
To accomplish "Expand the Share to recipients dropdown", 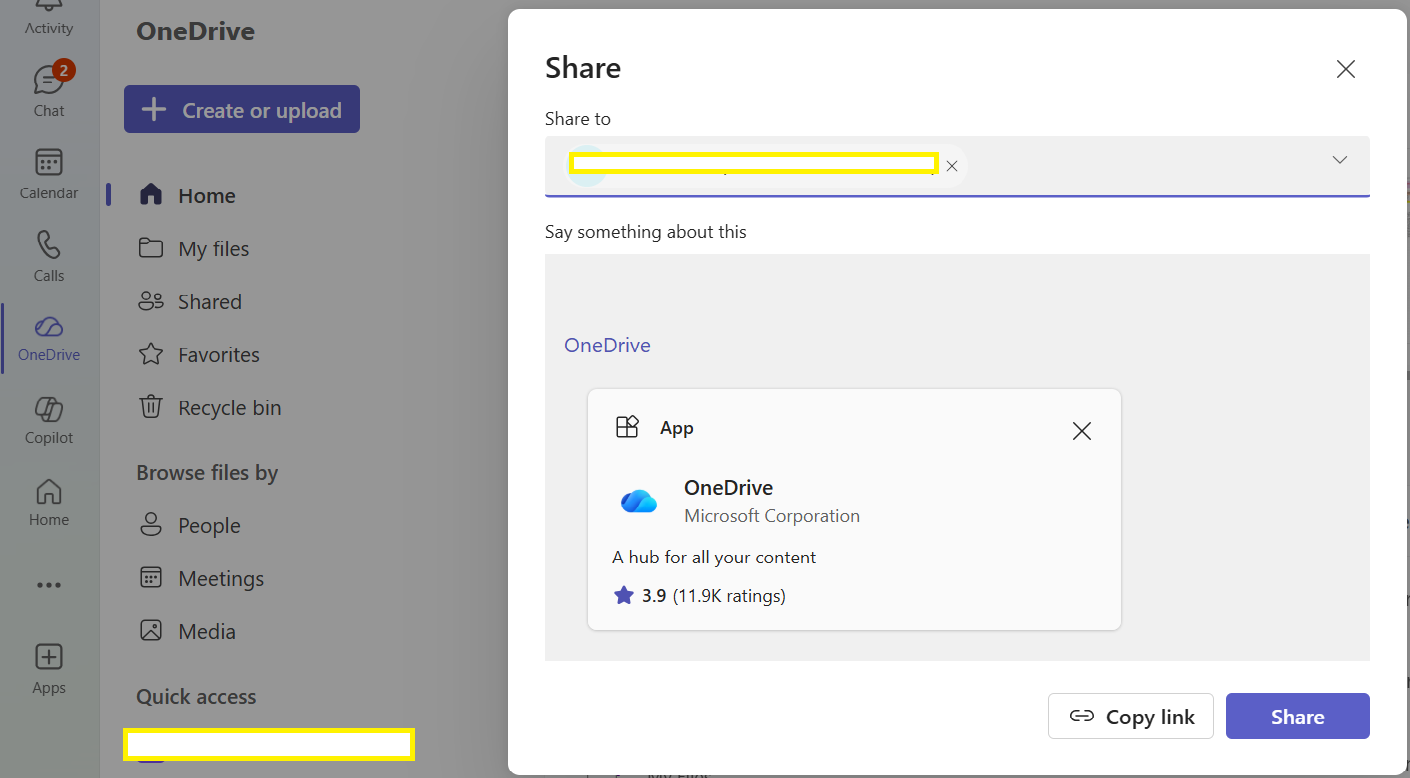I will pyautogui.click(x=1340, y=160).
